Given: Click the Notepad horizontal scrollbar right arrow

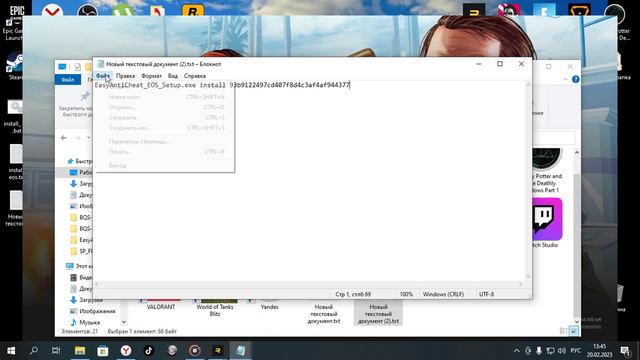Looking at the screenshot, I should click(520, 284).
